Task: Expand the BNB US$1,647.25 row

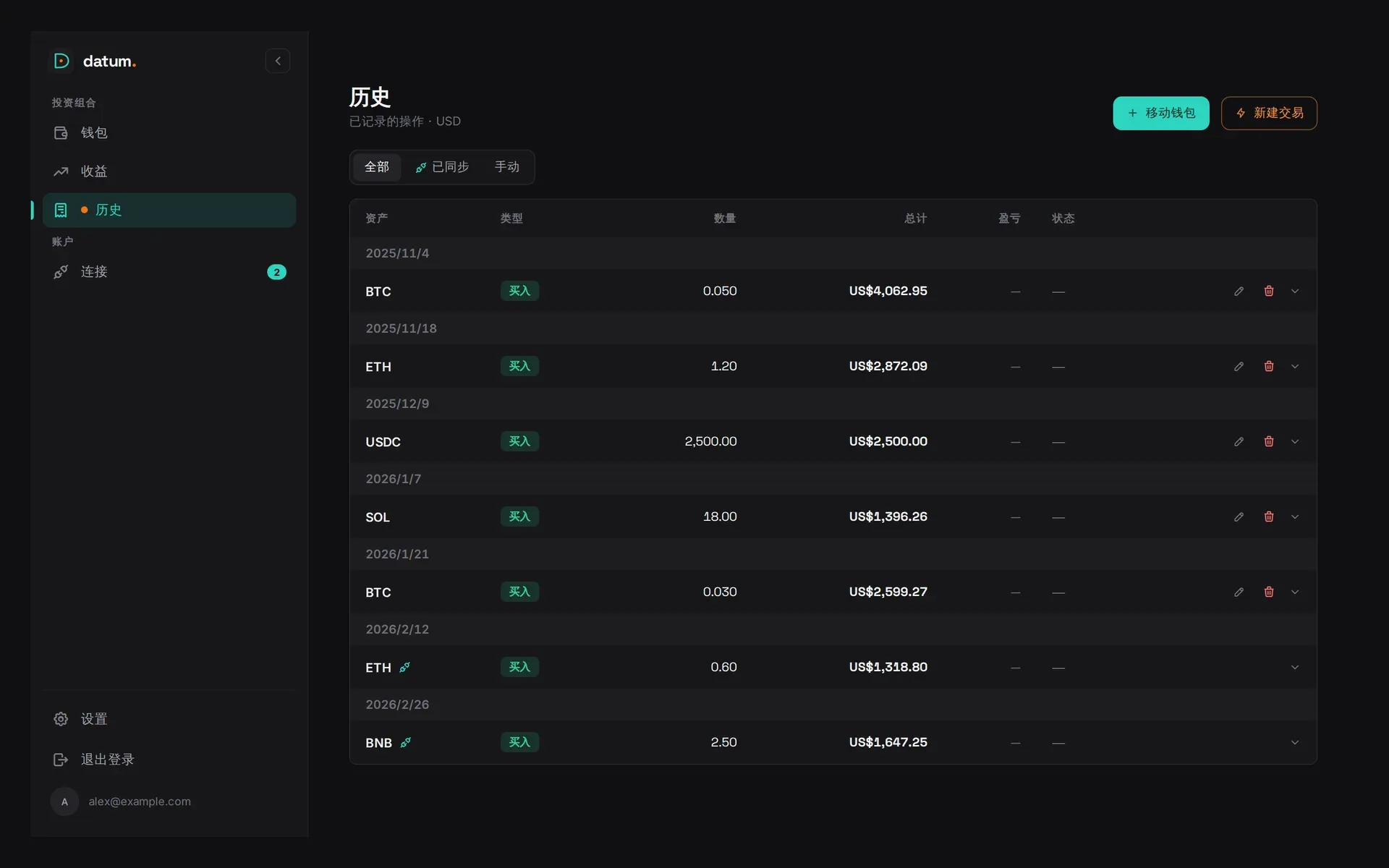Action: [x=1295, y=742]
